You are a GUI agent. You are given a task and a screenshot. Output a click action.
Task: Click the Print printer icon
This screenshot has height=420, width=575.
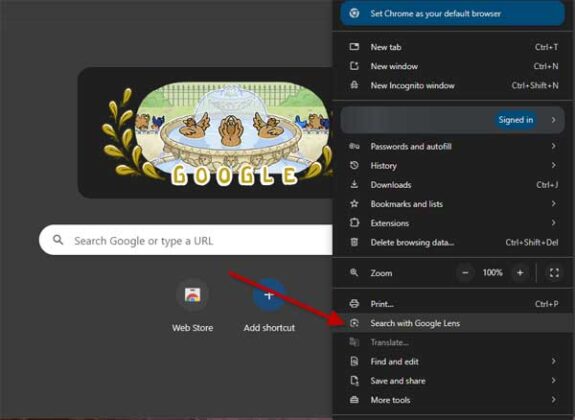click(354, 304)
